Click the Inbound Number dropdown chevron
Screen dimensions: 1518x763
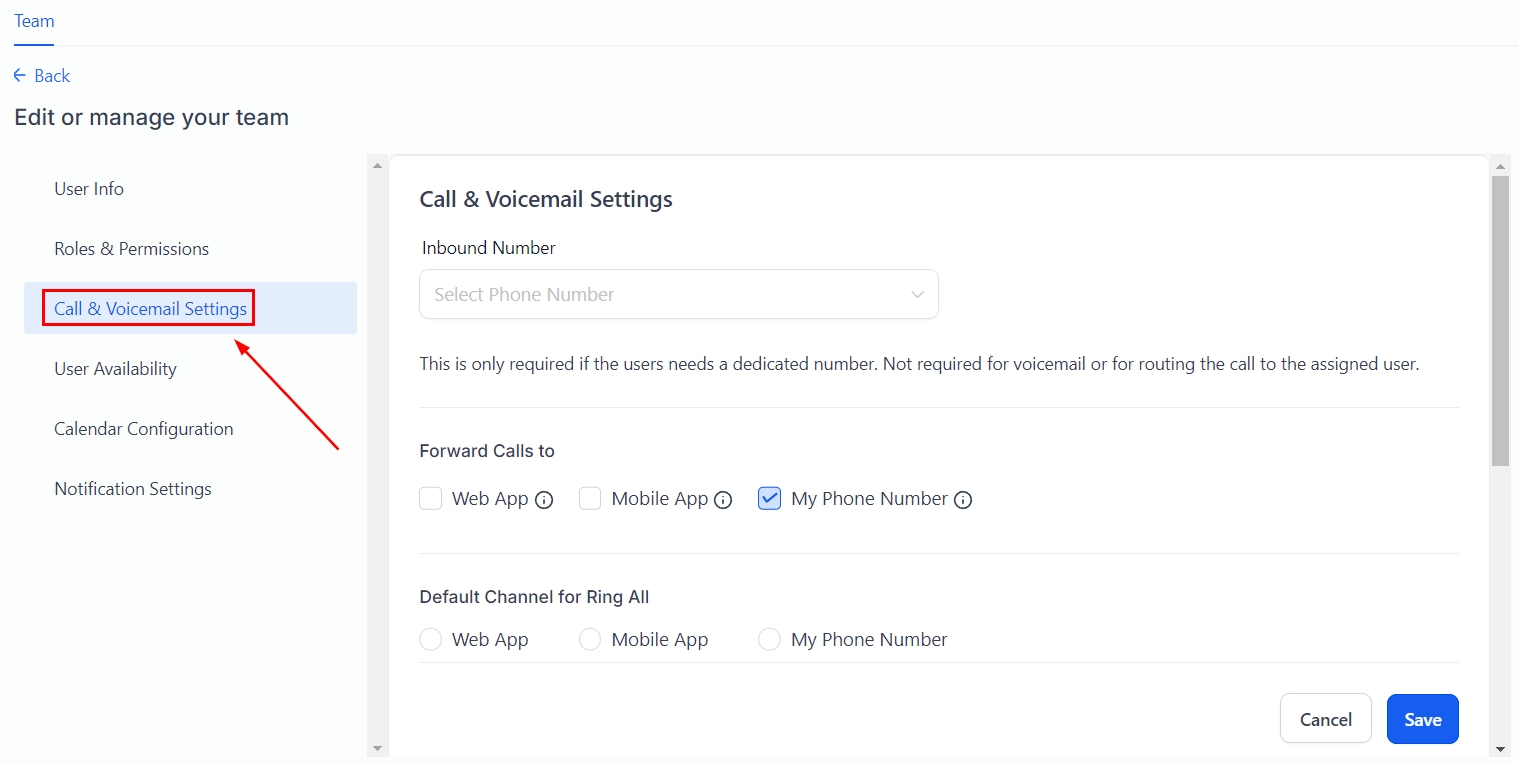click(917, 294)
